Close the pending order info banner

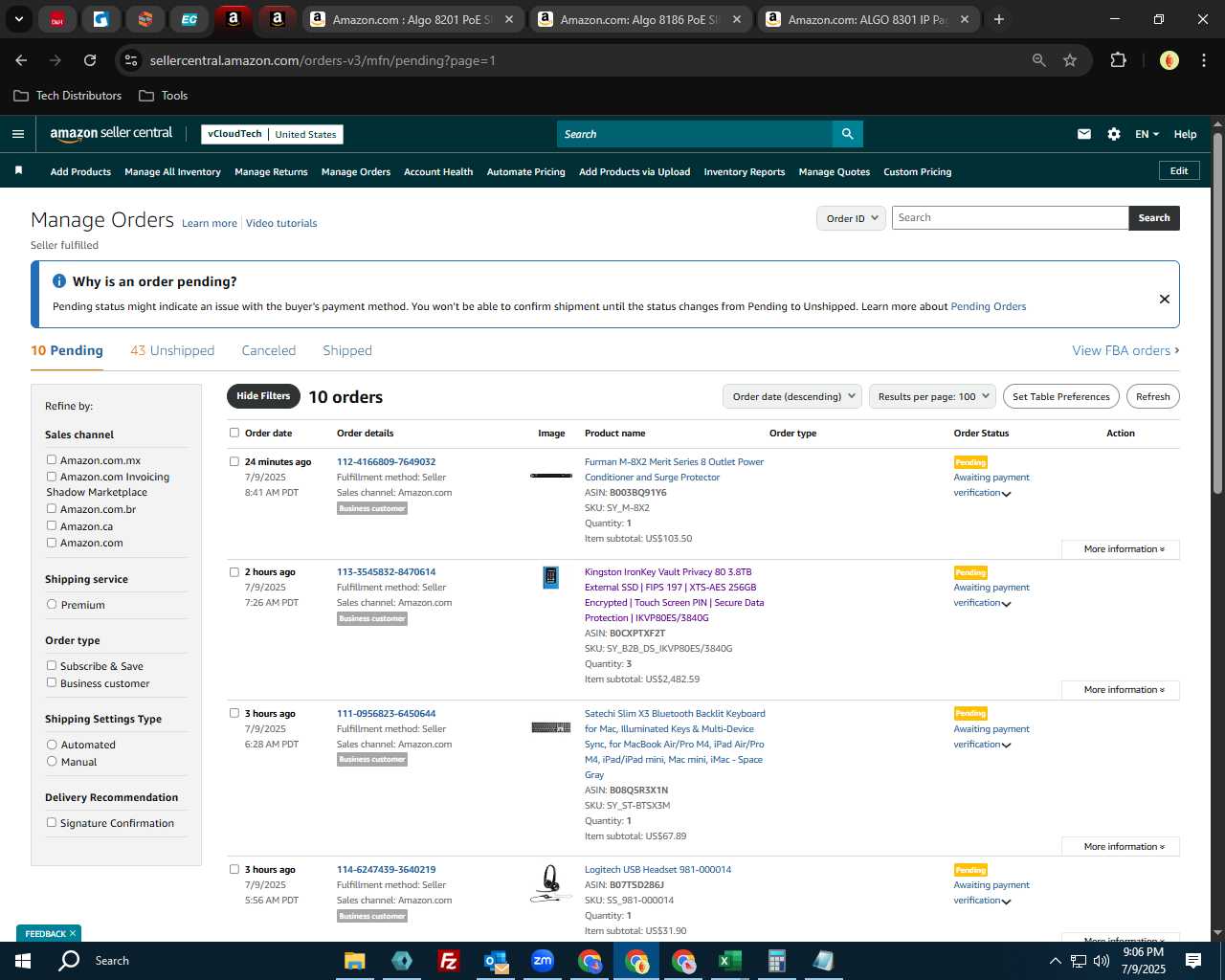(1165, 299)
